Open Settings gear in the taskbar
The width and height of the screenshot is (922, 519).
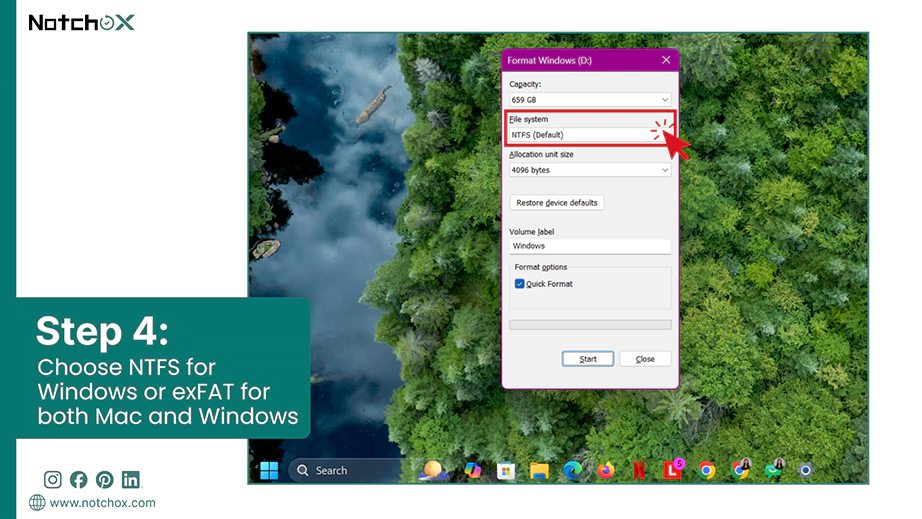pos(806,470)
